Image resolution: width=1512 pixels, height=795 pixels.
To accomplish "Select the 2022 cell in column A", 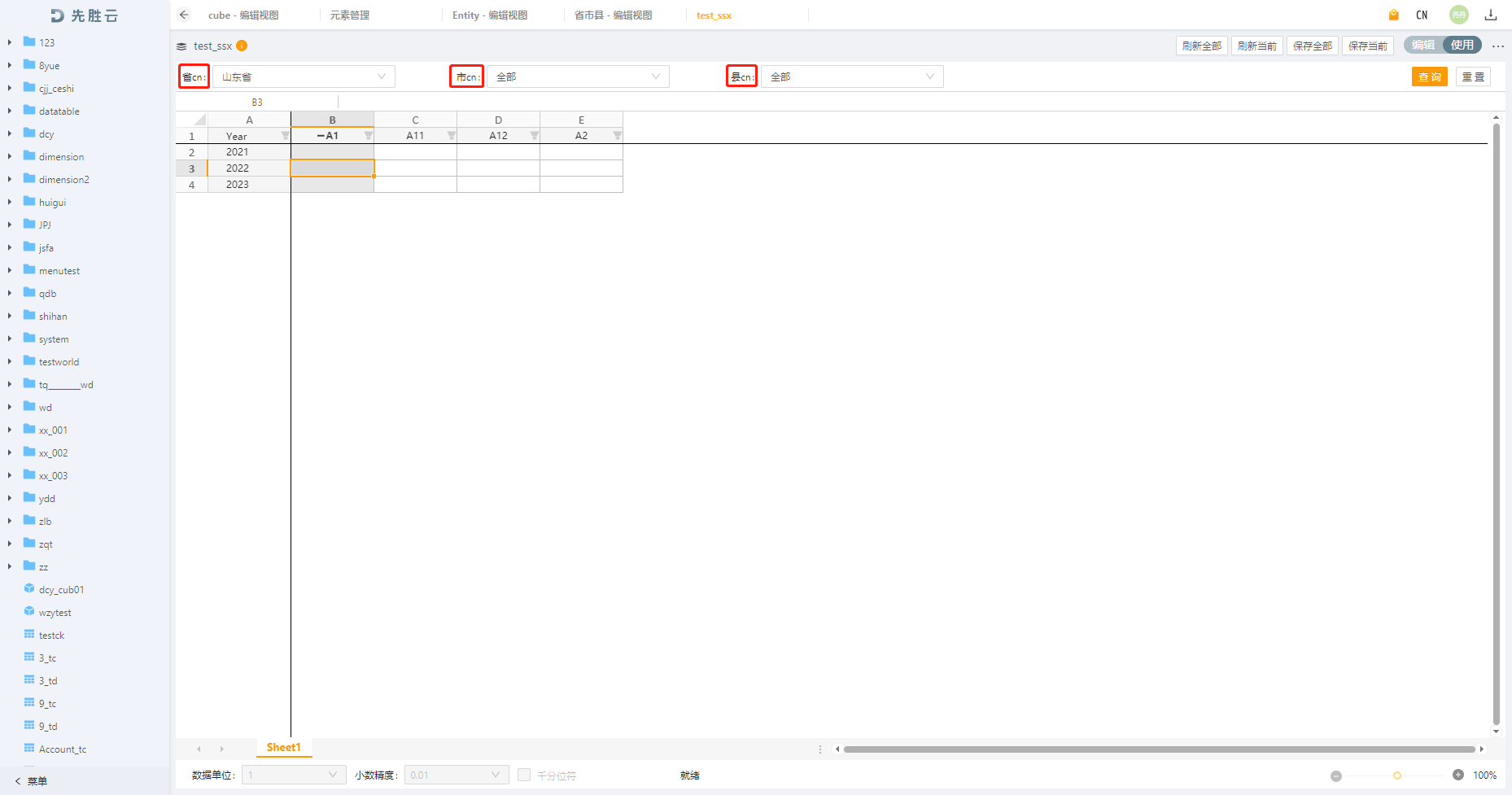I will pyautogui.click(x=249, y=168).
